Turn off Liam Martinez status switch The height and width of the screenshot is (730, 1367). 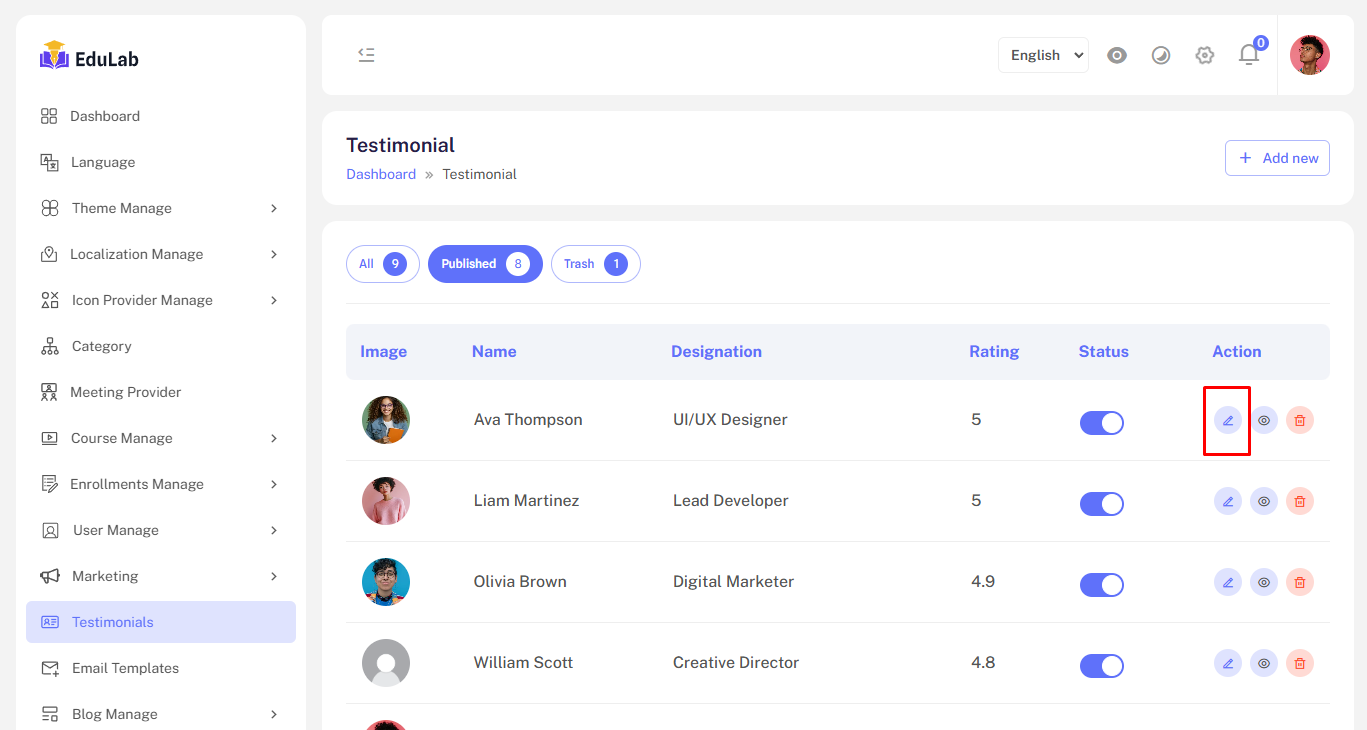(1101, 503)
